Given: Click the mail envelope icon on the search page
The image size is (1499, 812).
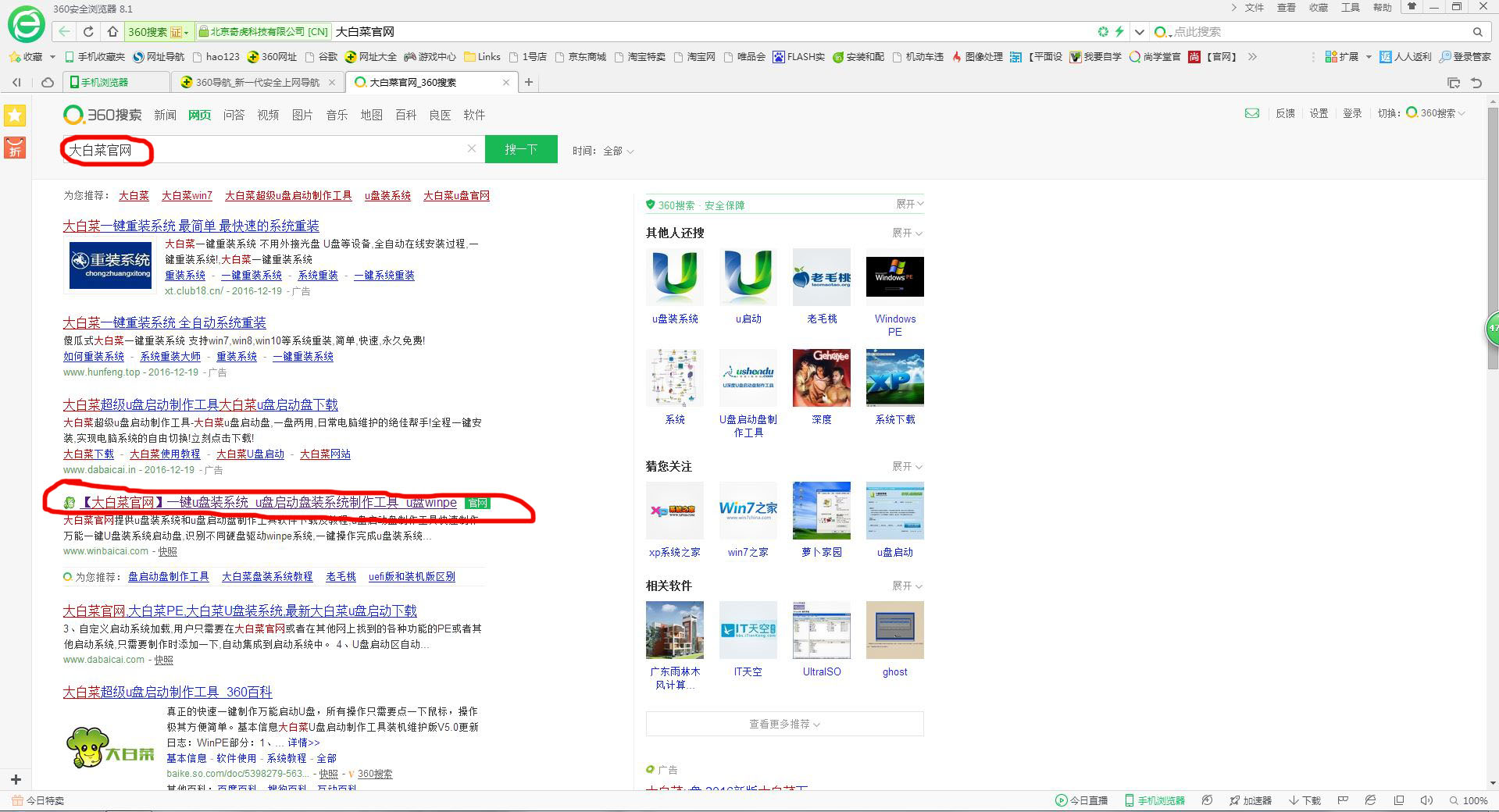Looking at the screenshot, I should tap(1251, 113).
